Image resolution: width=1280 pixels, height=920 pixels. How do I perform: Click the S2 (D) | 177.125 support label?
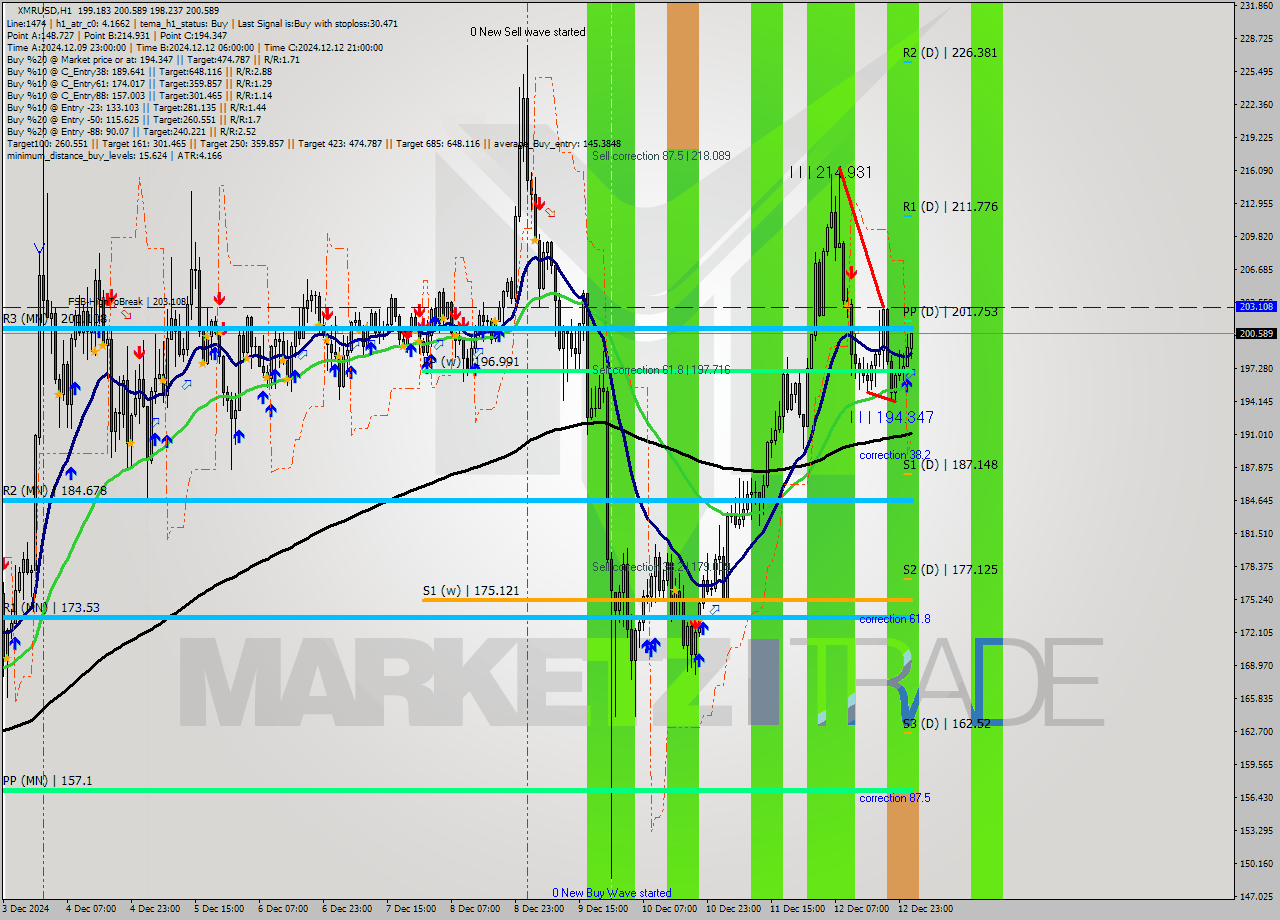(950, 570)
